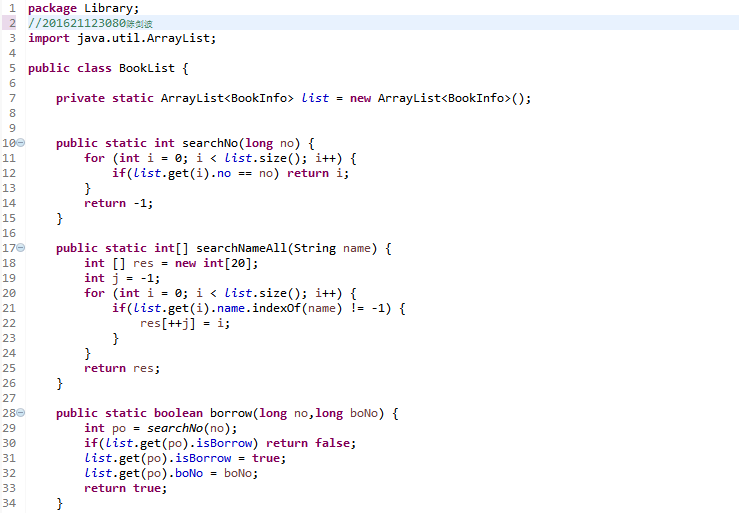Click the 'return i;' statement on line 12
The height and width of the screenshot is (513, 739).
tap(318, 173)
